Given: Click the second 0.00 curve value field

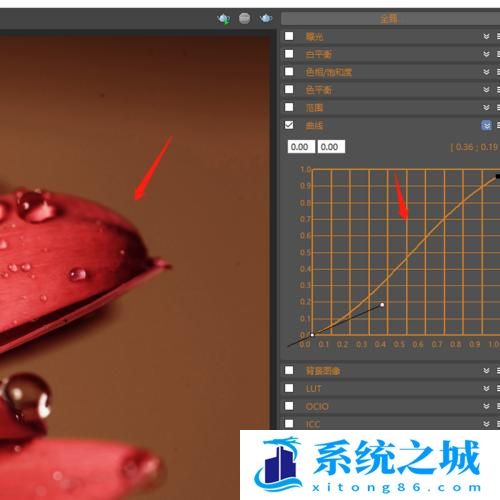Looking at the screenshot, I should [x=331, y=147].
